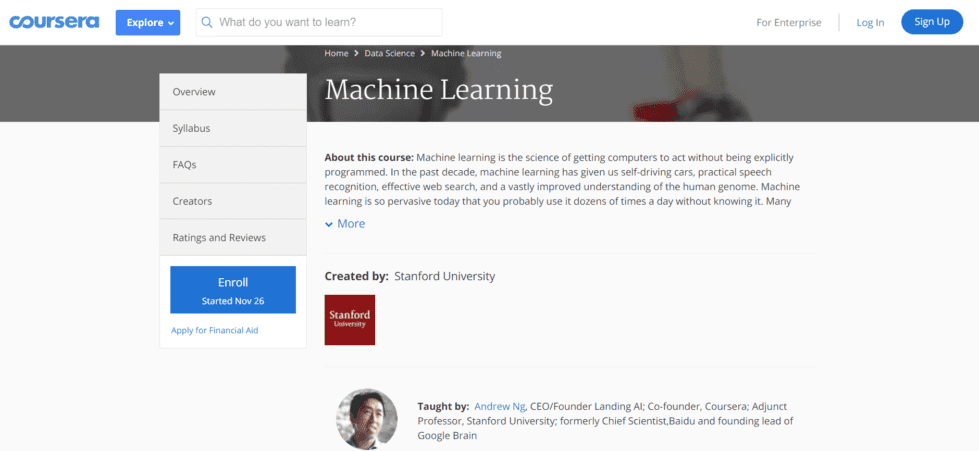Click the Machine Learning course title
Screen dimensions: 979x451
[x=438, y=90]
